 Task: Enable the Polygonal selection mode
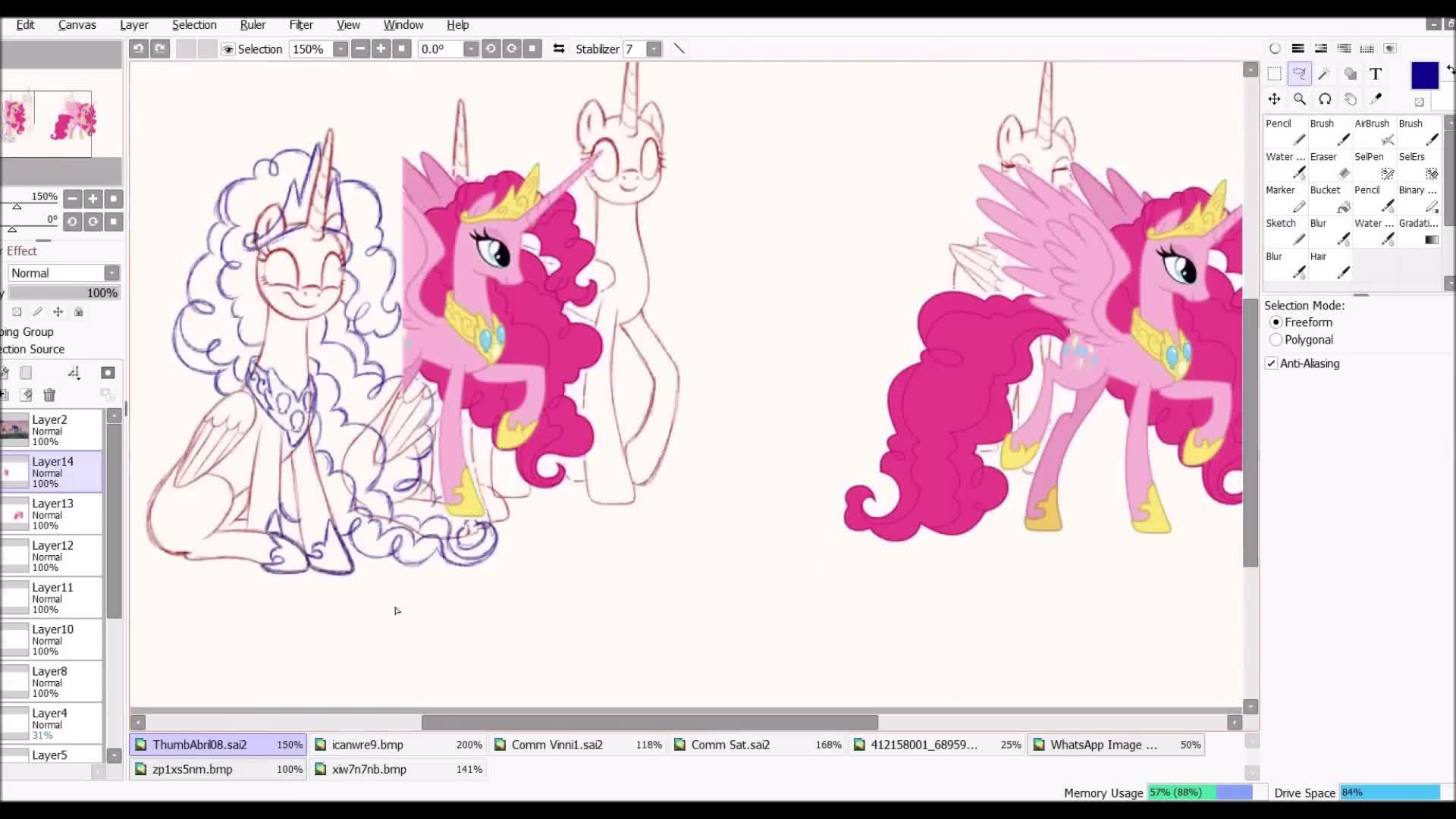click(1276, 340)
